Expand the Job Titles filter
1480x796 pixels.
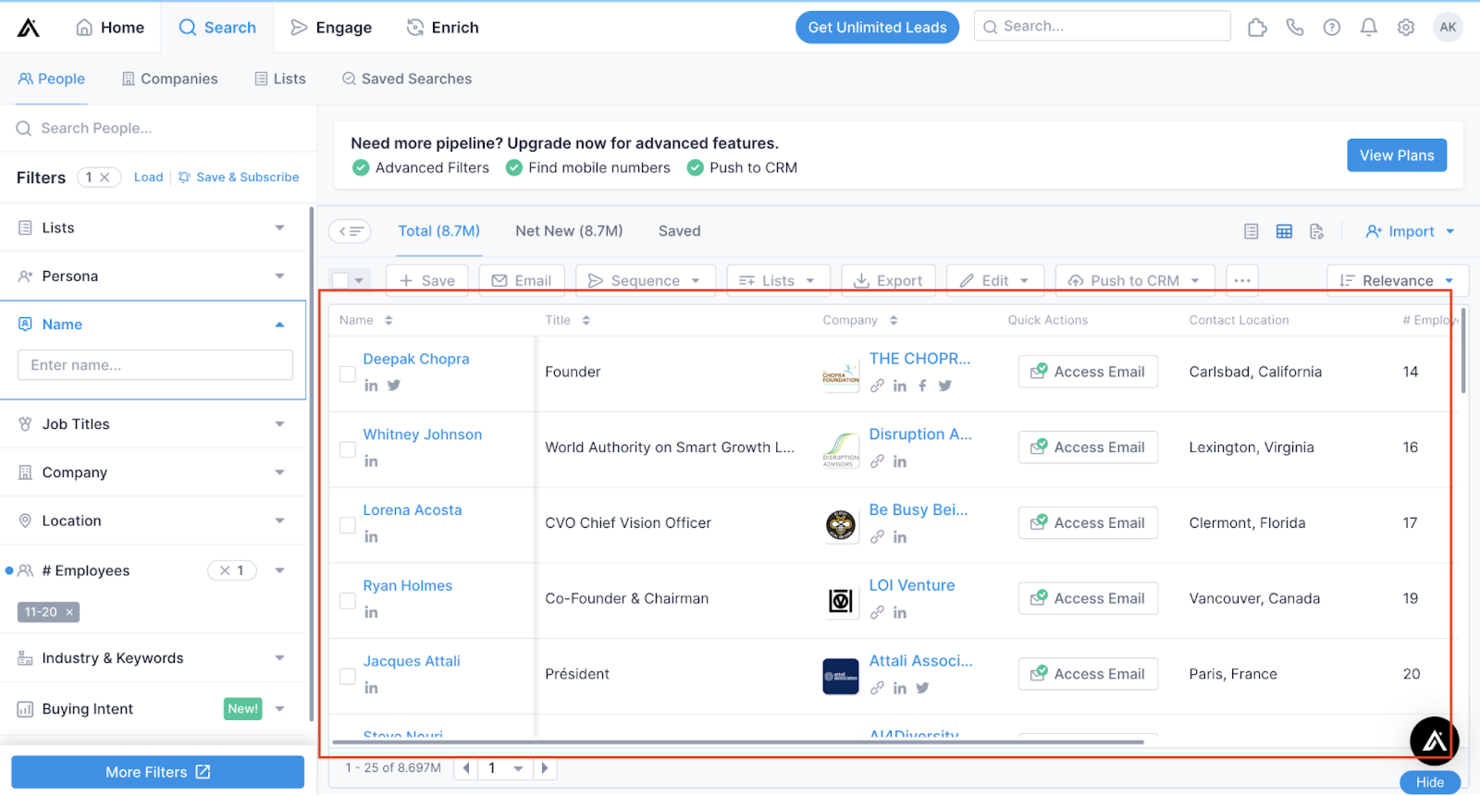(x=155, y=424)
